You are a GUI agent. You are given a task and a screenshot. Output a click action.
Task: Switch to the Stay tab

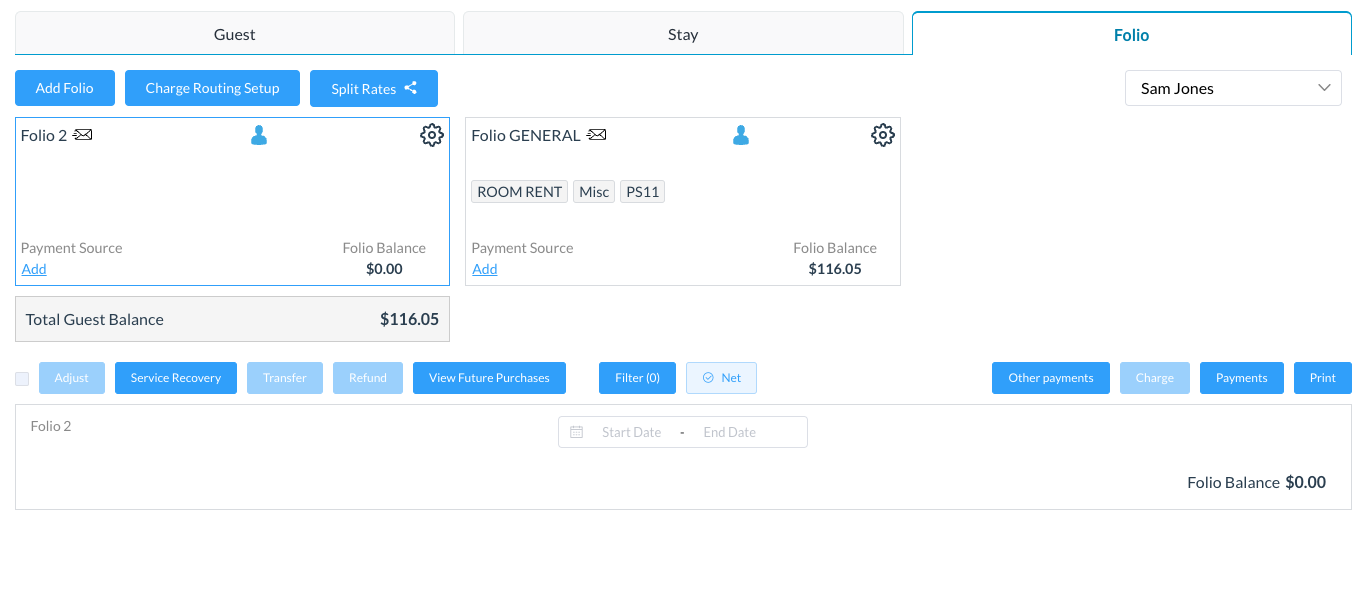point(683,34)
